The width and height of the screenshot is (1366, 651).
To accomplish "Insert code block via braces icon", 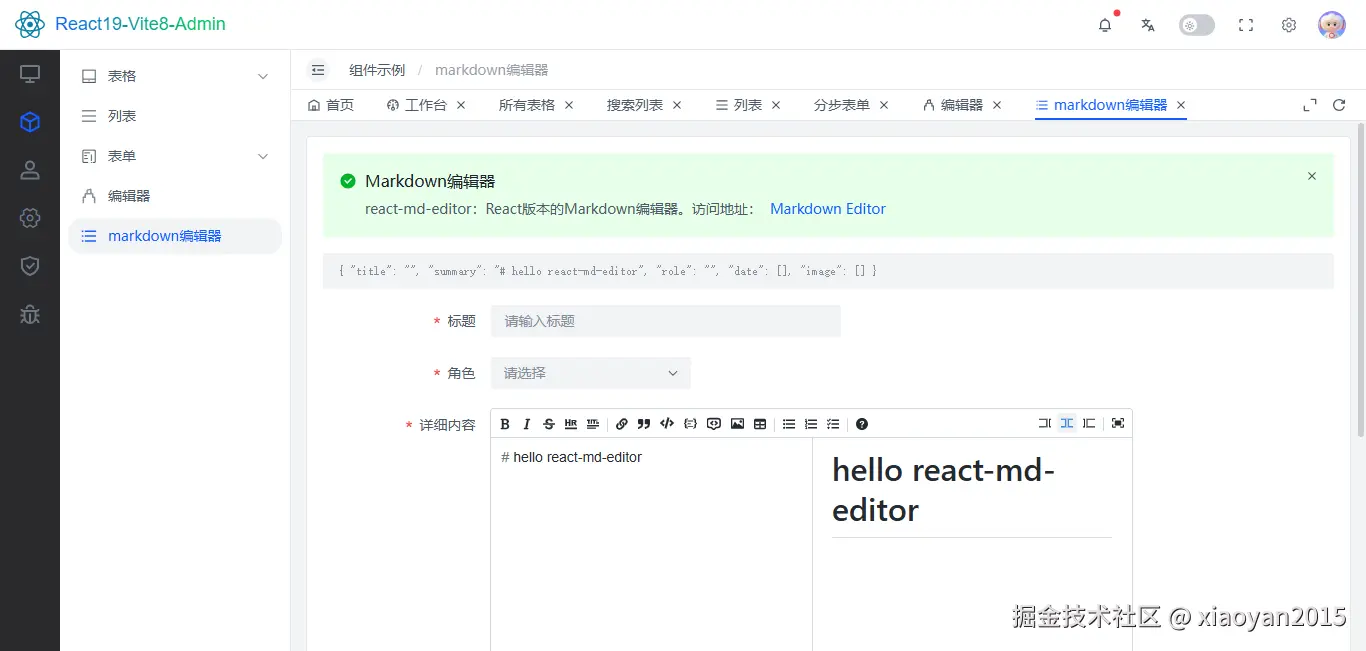I will tap(690, 424).
